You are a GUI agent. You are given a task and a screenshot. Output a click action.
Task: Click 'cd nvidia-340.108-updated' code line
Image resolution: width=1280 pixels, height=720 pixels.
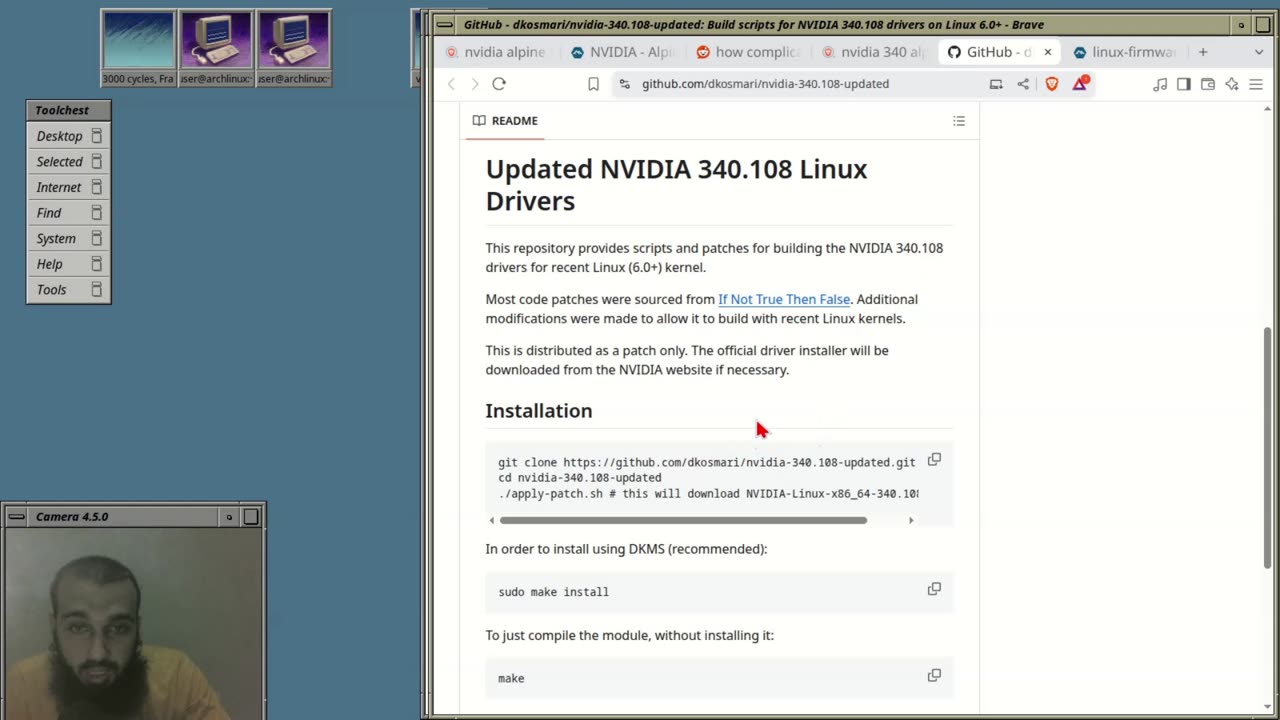click(580, 478)
